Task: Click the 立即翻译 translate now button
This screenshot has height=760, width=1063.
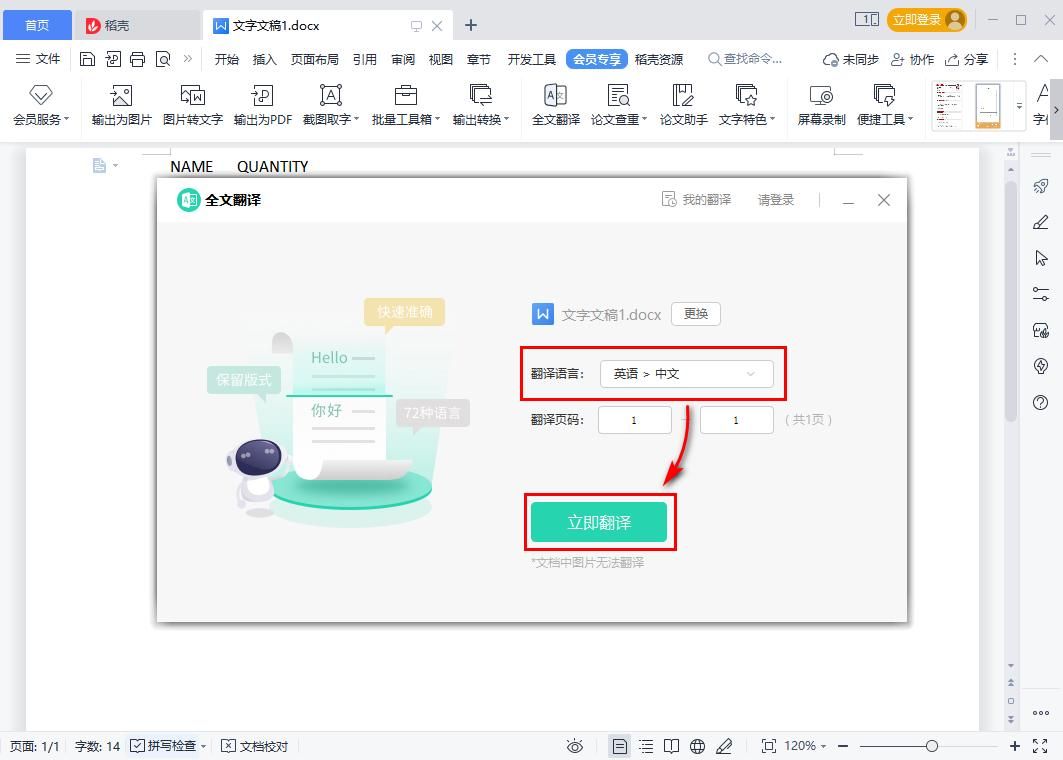Action: point(600,521)
